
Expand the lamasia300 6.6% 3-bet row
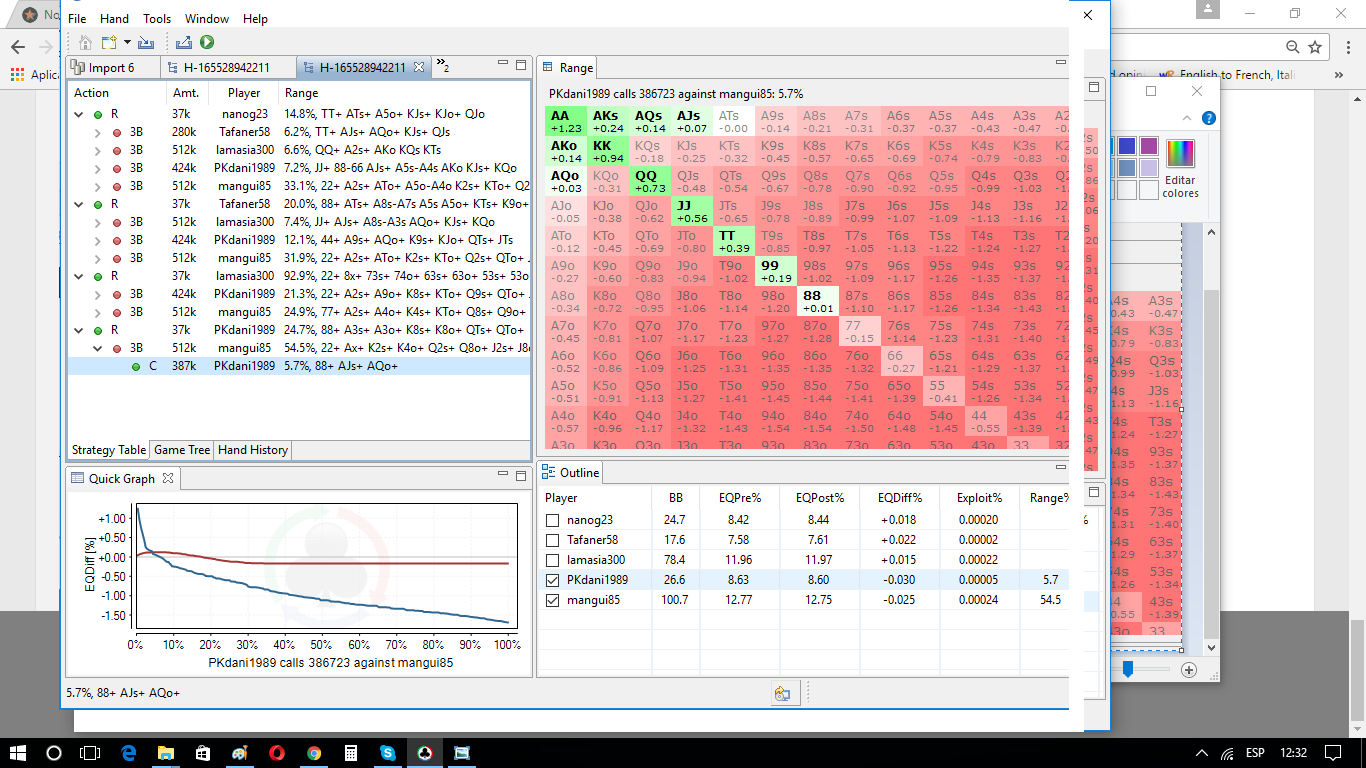click(97, 150)
